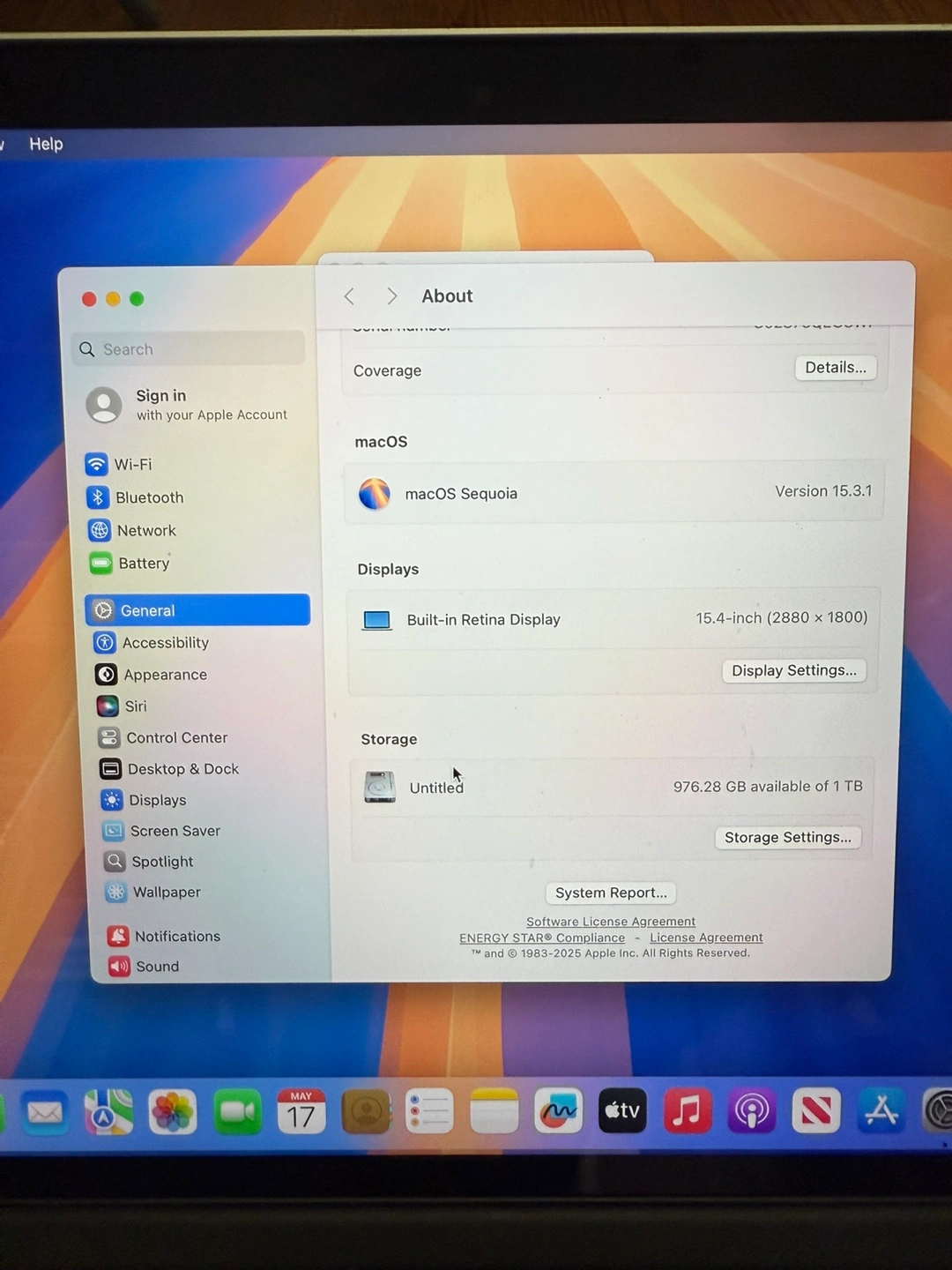Open Desktop & Dock settings
Screen dimensions: 952x1270
(169, 769)
